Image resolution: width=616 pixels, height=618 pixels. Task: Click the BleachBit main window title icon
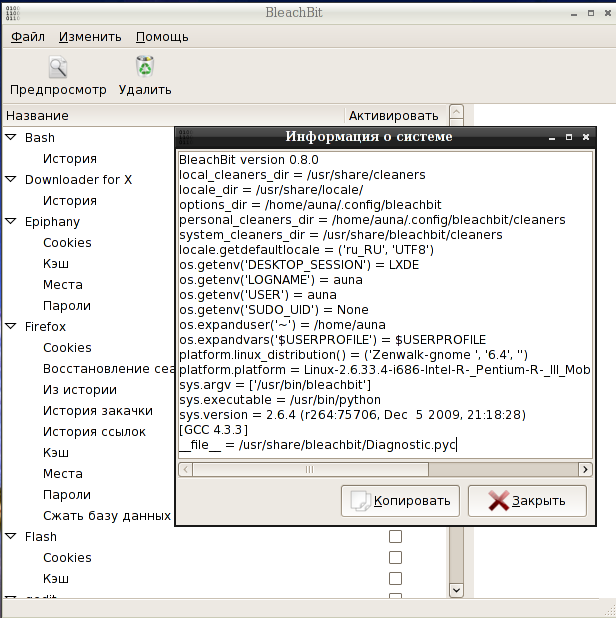13,13
